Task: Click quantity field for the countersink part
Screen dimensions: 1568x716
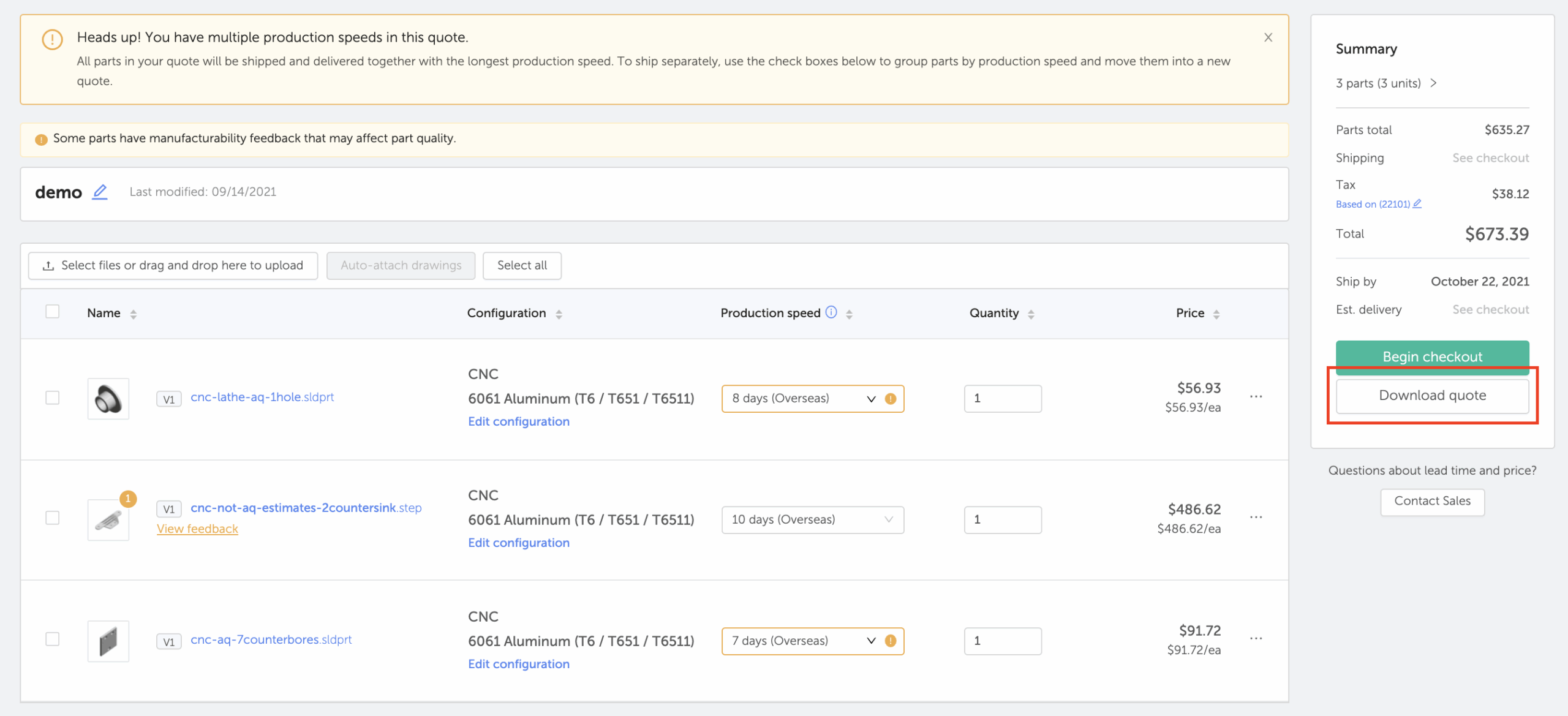Action: (x=1002, y=519)
